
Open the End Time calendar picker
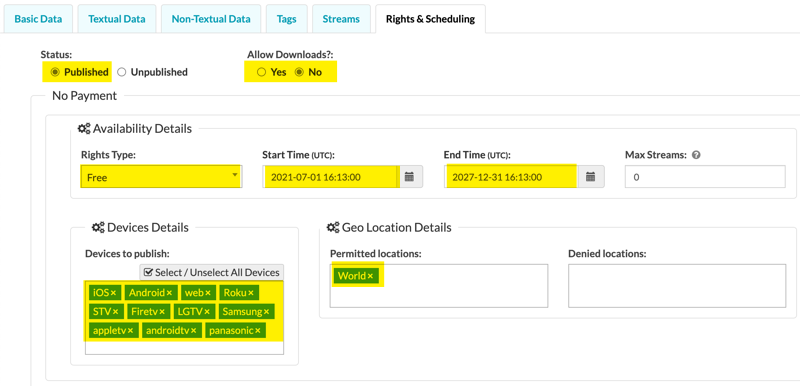tap(591, 177)
